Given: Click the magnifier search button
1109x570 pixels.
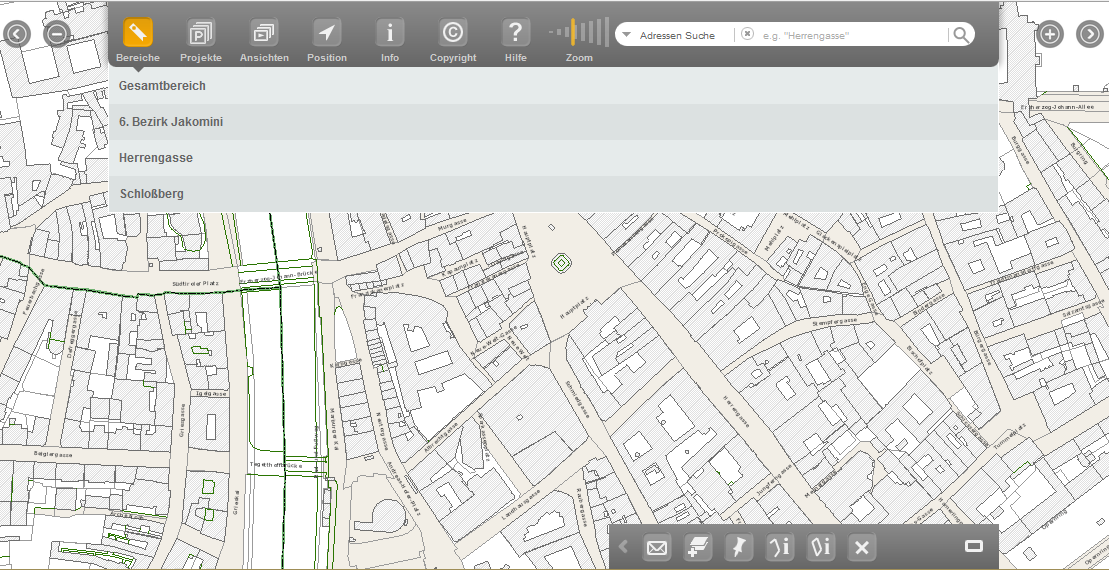Looking at the screenshot, I should [960, 35].
